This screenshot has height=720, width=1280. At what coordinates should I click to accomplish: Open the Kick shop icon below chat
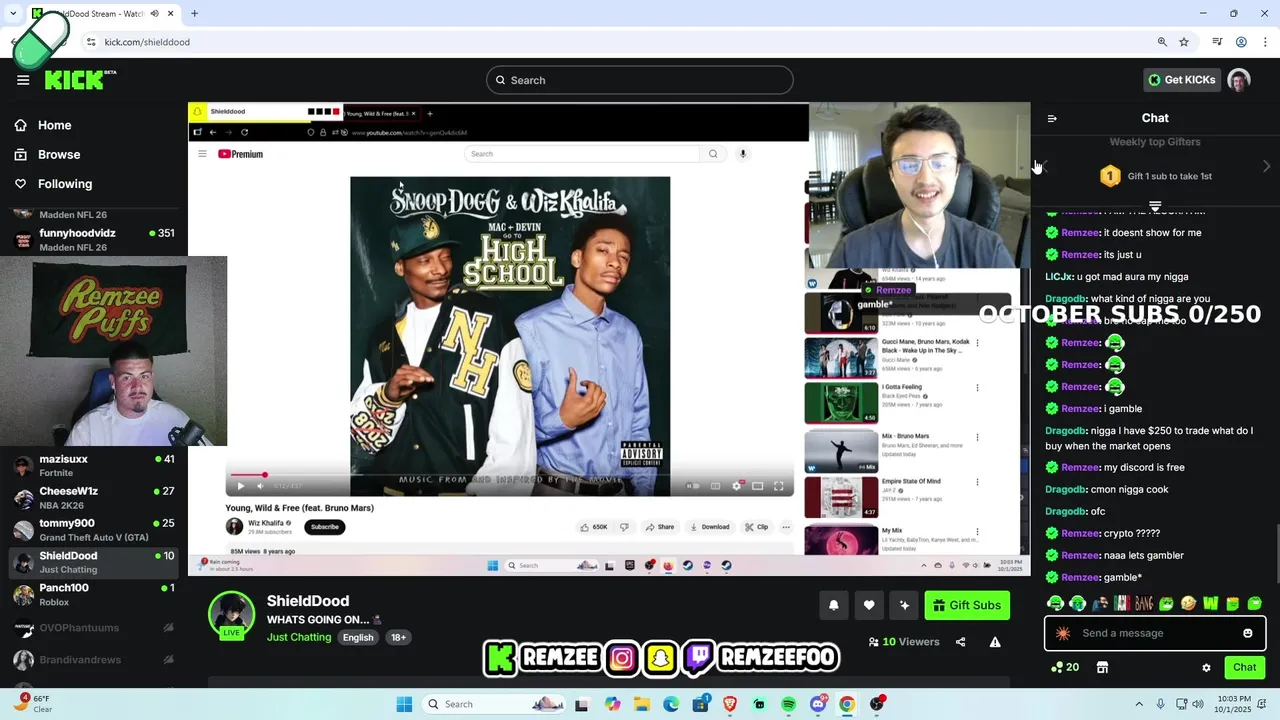(1102, 667)
